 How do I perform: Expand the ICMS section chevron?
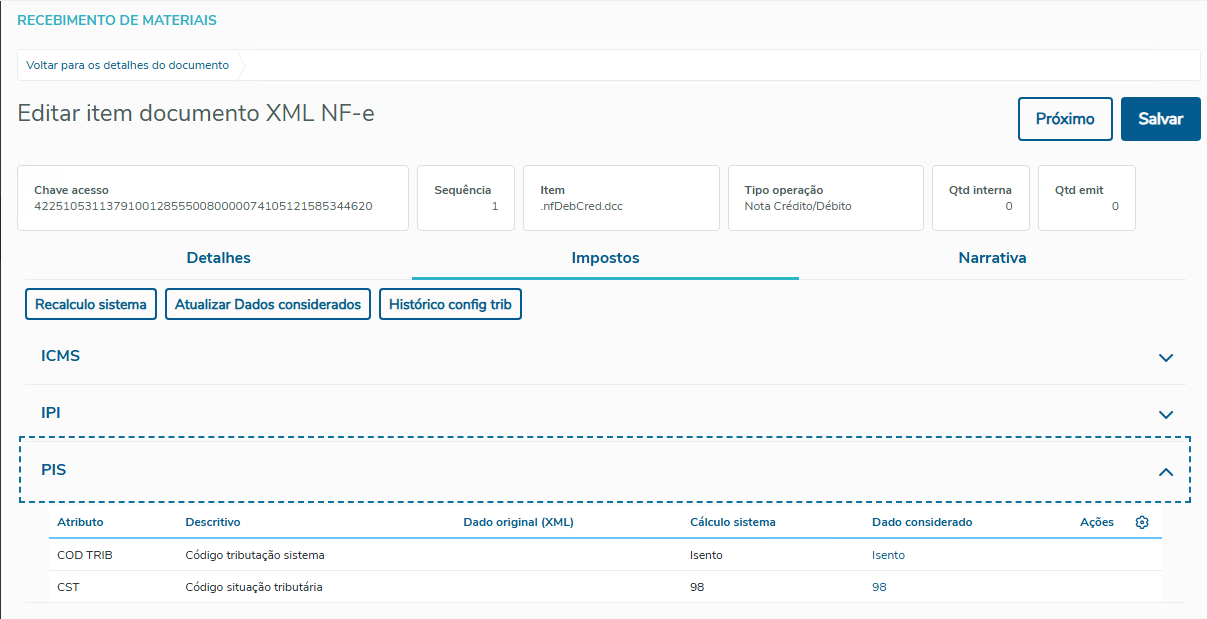[1165, 357]
